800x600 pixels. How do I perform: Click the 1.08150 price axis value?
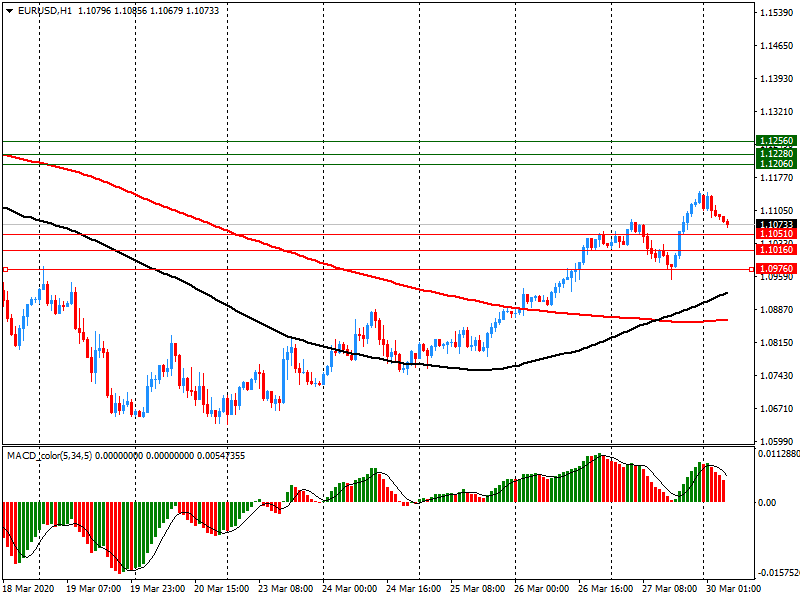tap(777, 343)
